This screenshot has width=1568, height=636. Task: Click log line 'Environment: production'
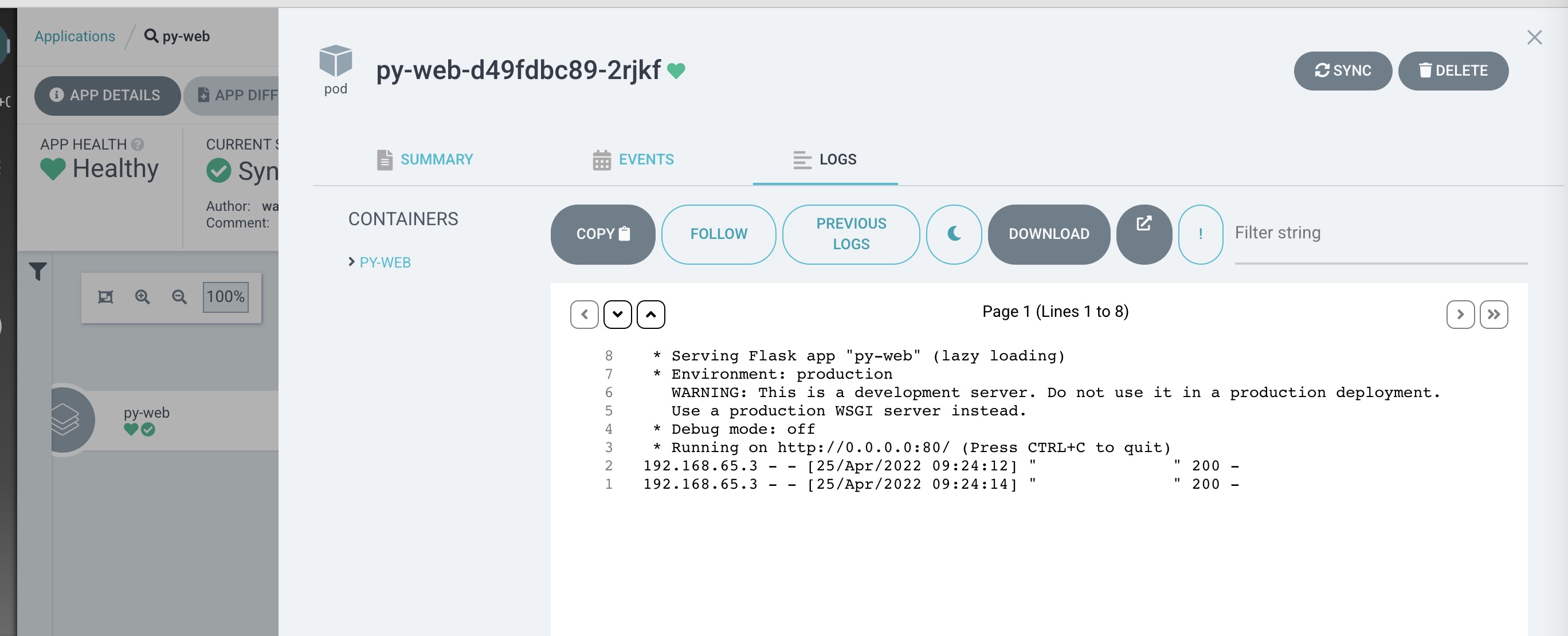click(772, 374)
